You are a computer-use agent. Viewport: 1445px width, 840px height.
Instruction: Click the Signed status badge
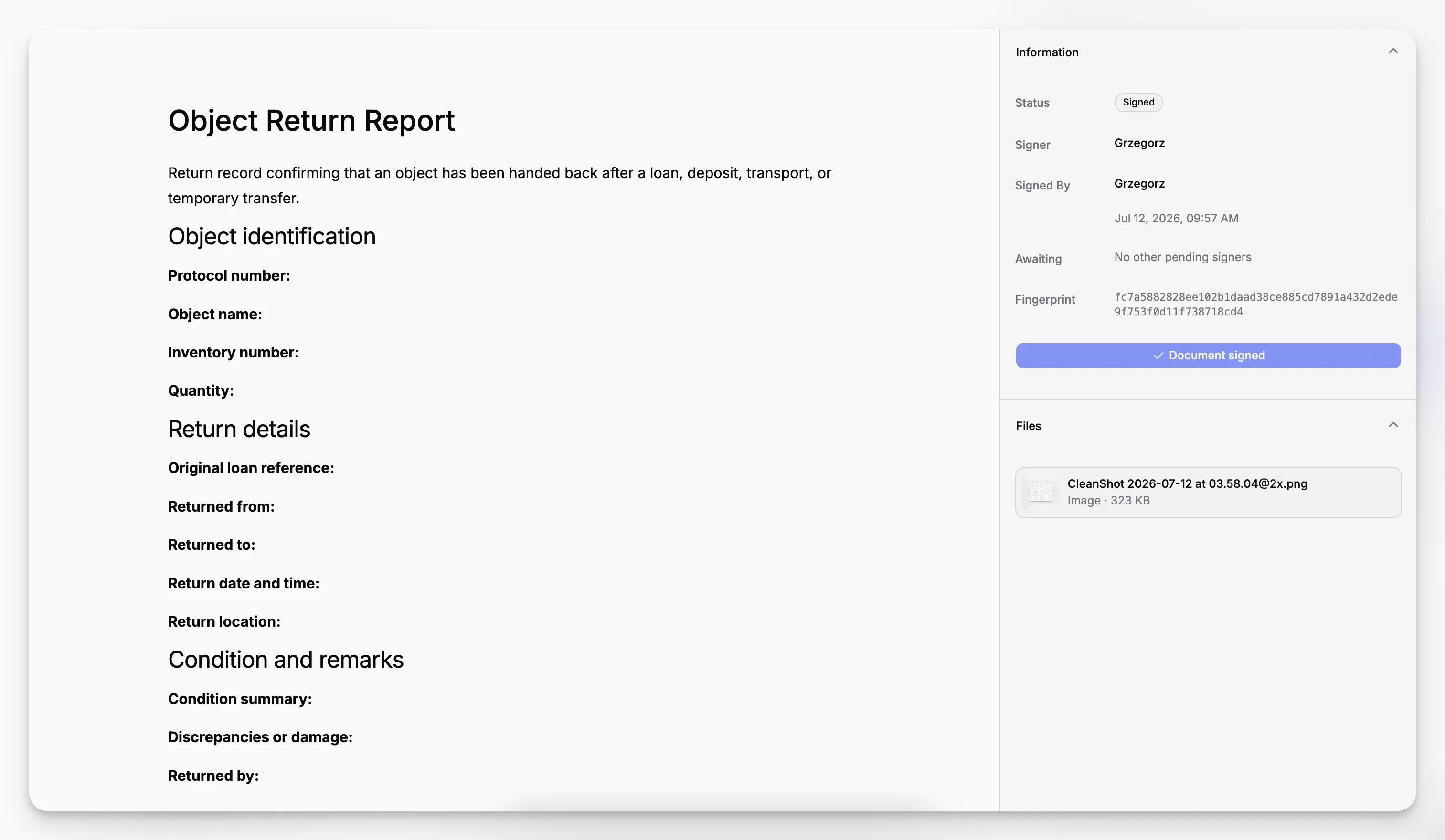coord(1138,102)
